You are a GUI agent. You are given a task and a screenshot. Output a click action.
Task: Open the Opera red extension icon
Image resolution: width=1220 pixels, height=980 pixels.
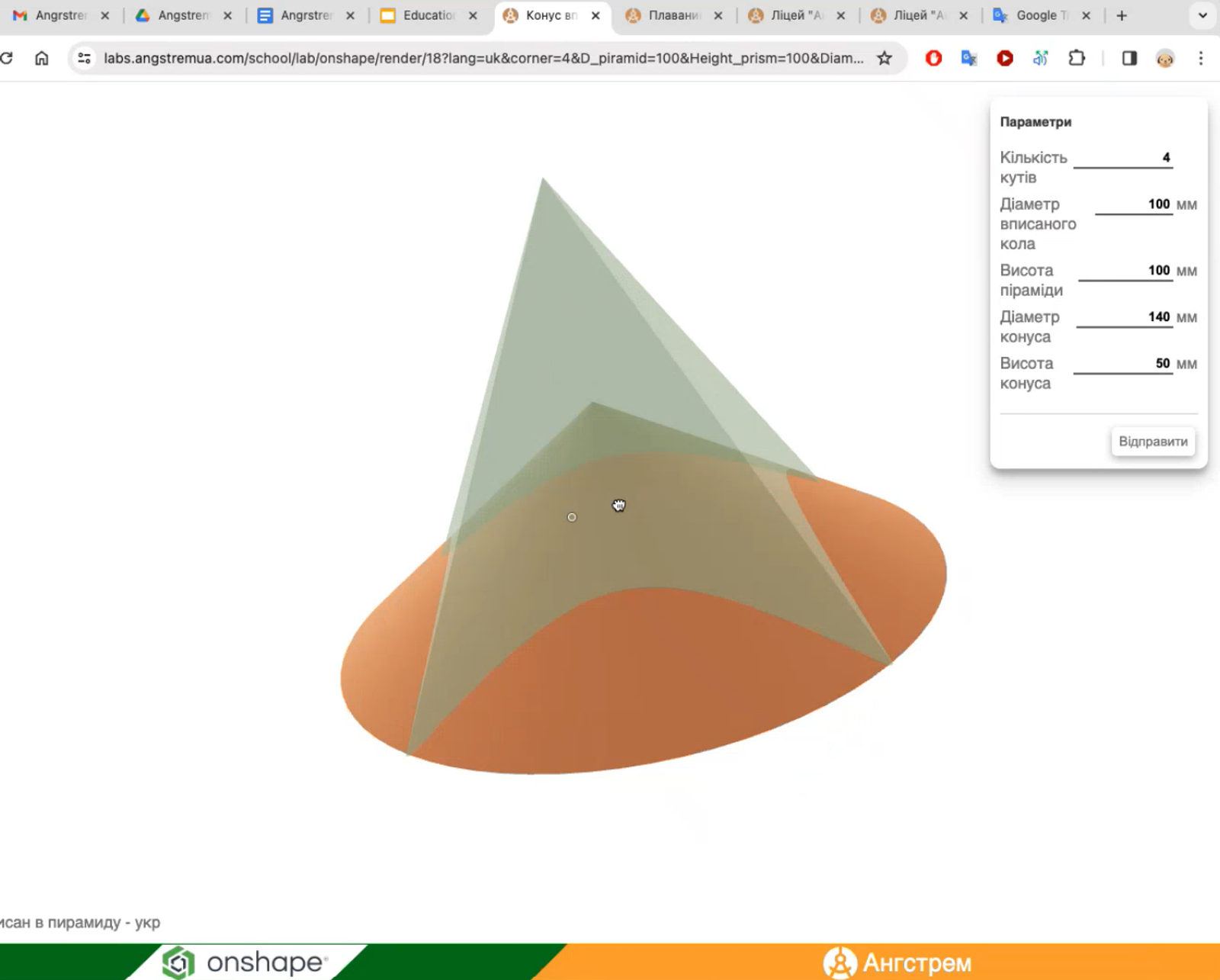(x=933, y=58)
